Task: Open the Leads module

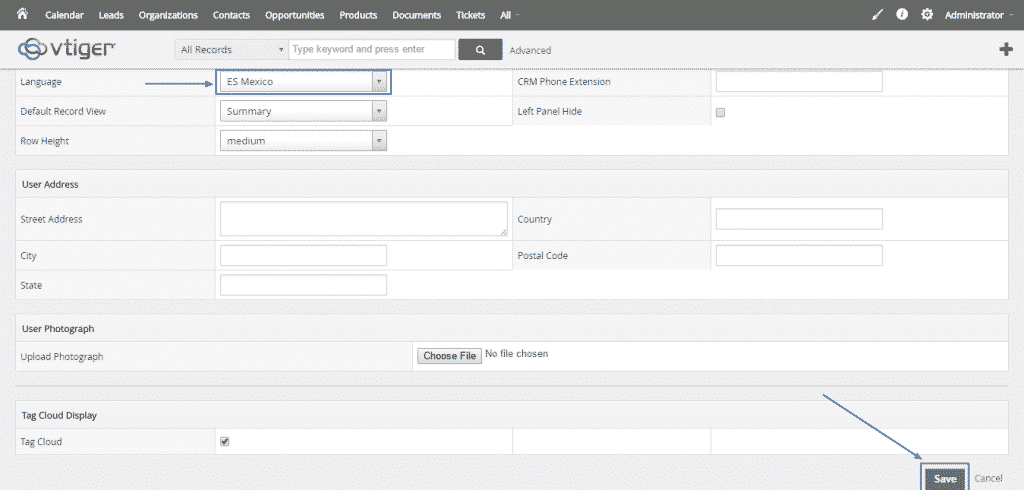Action: (111, 15)
